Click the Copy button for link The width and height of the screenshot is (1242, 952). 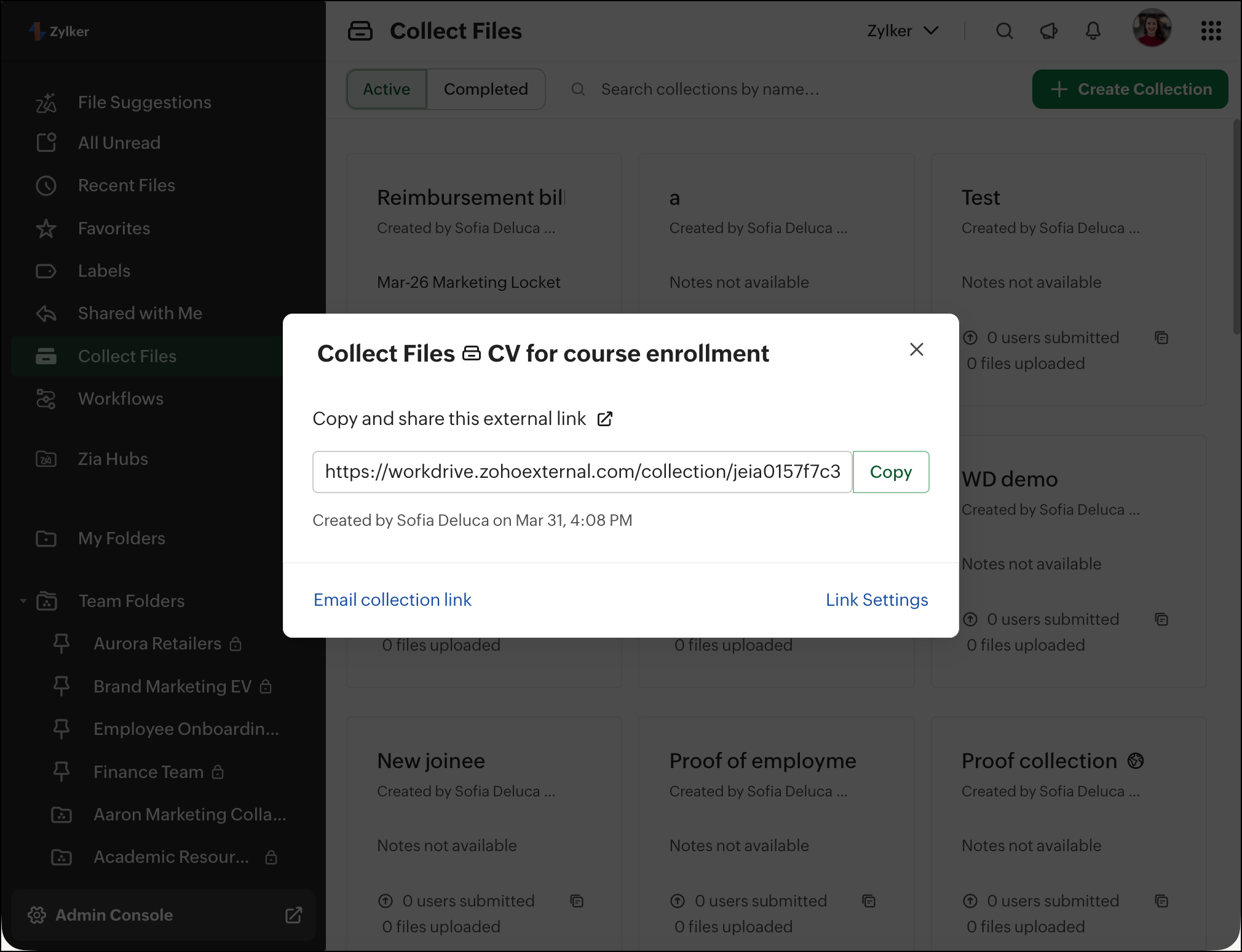tap(890, 472)
